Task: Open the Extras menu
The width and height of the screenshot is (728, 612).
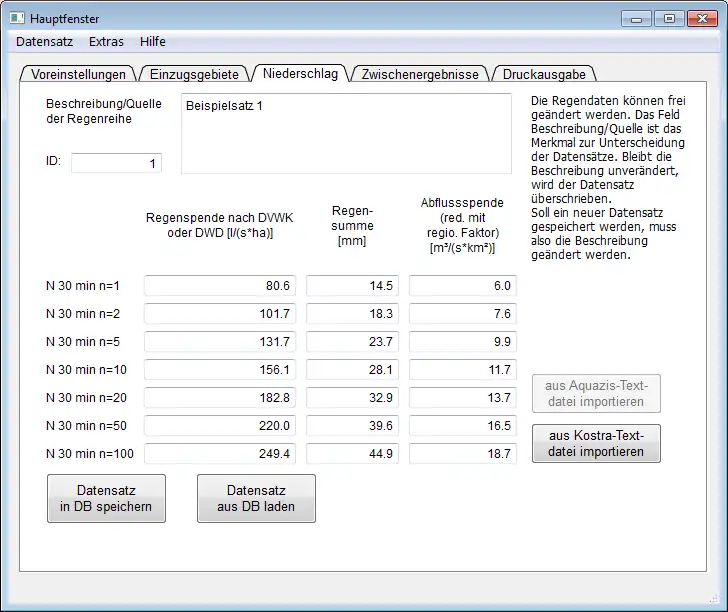Action: click(x=106, y=42)
